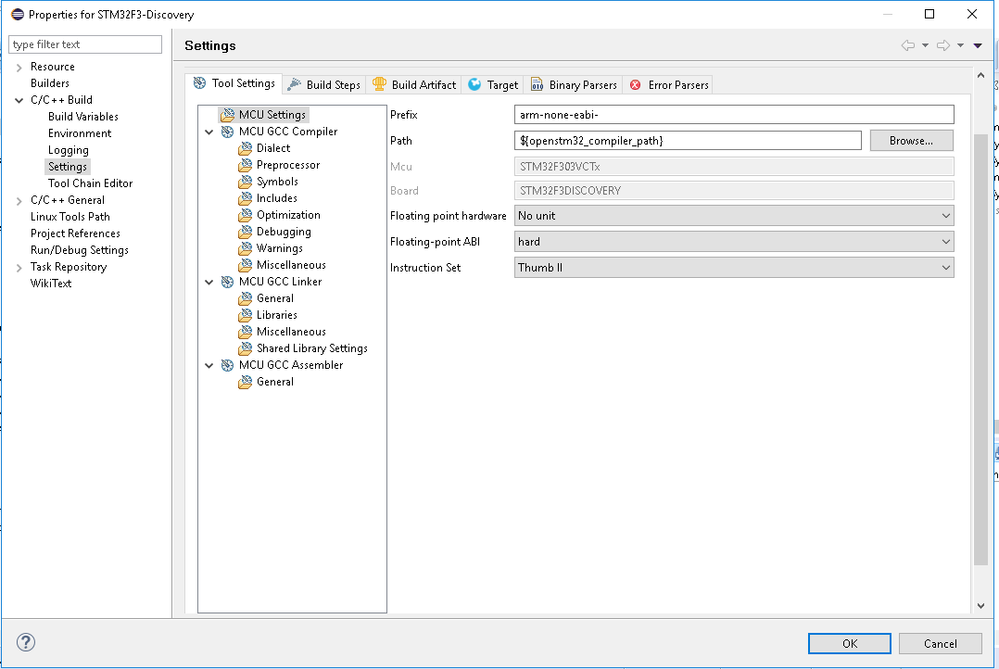Click the Optimization folder icon
This screenshot has height=669, width=999.
245,215
